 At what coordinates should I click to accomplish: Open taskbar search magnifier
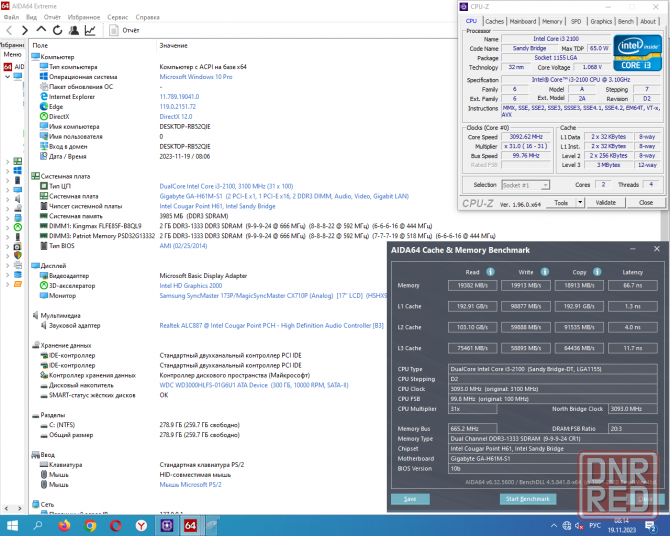[38, 525]
